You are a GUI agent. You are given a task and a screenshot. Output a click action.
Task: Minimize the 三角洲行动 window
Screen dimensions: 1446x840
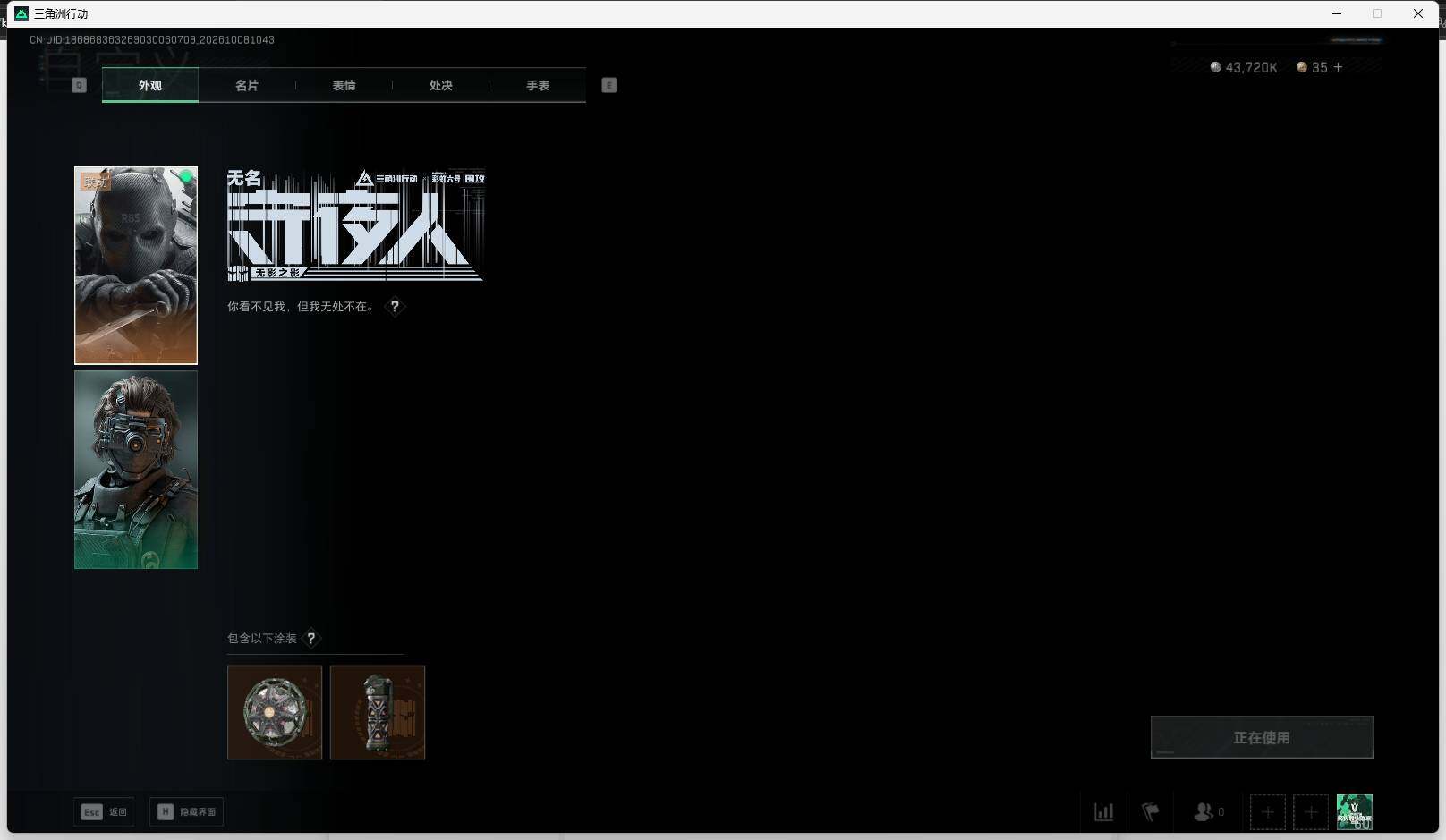click(x=1337, y=13)
